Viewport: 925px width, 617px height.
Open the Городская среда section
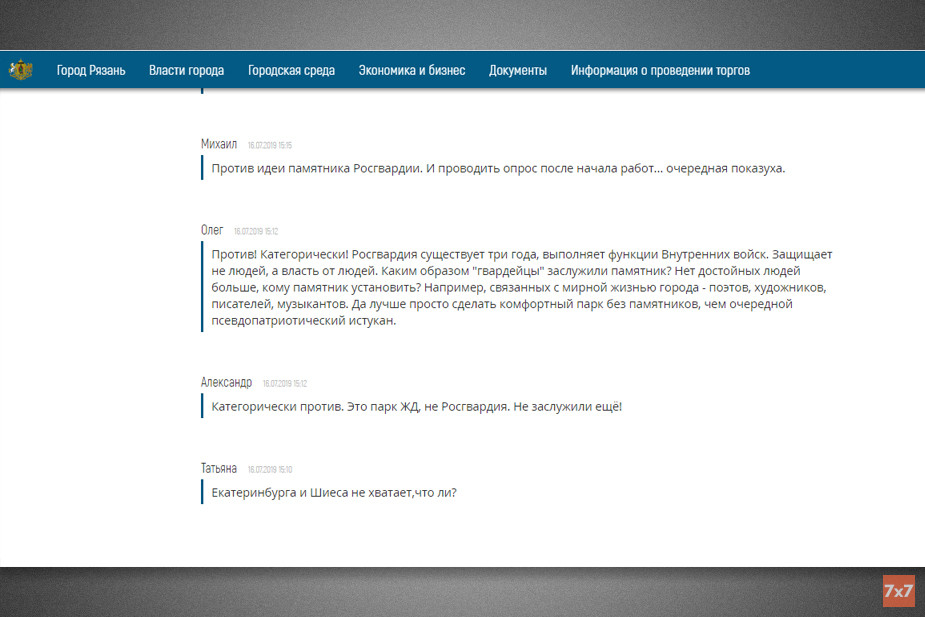pos(291,71)
